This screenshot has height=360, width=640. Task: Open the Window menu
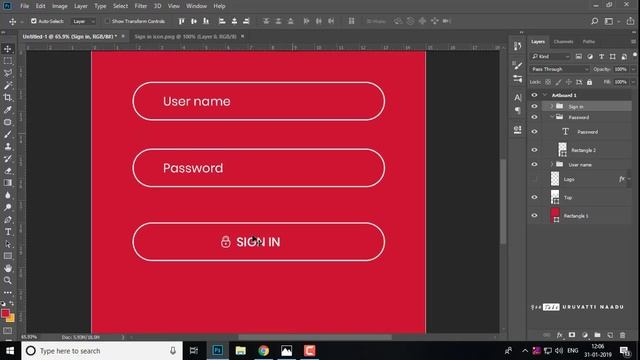[x=196, y=6]
